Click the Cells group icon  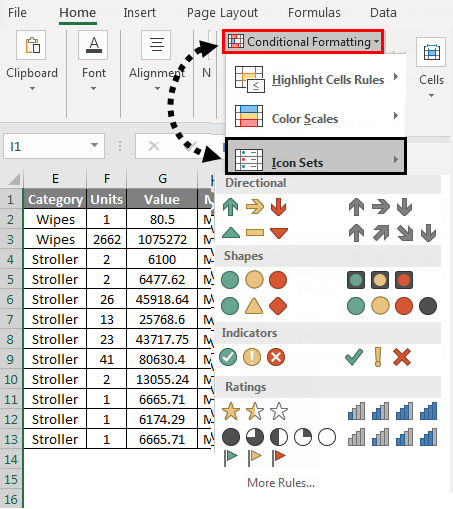coord(431,52)
